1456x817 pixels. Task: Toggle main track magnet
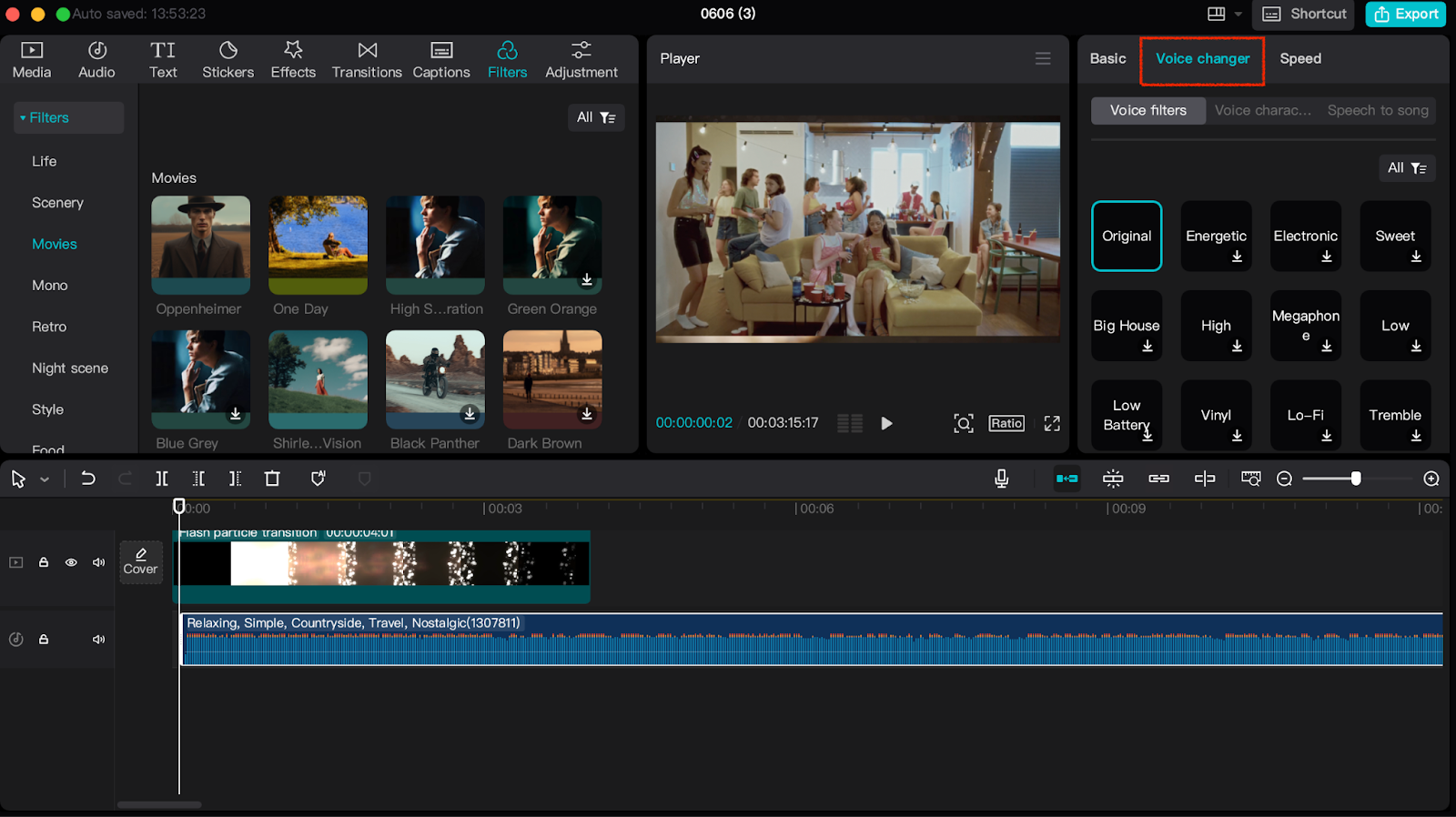tap(1067, 479)
